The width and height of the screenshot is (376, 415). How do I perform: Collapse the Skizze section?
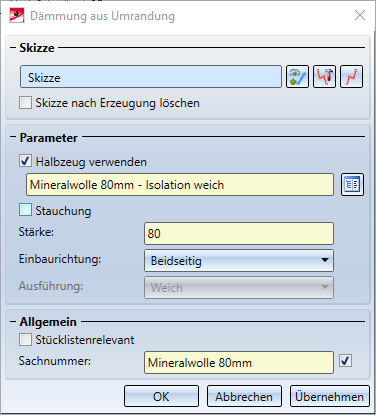[x=13, y=48]
